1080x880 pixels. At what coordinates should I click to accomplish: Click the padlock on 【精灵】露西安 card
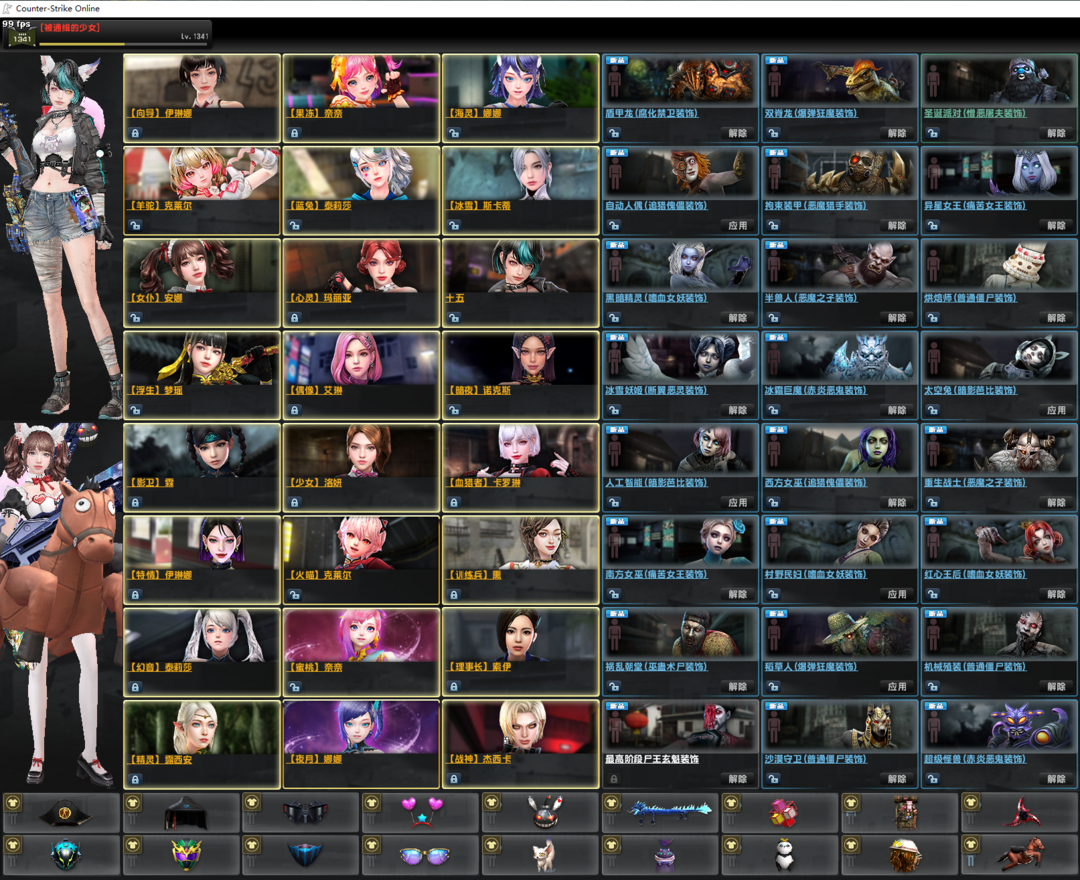click(x=135, y=779)
